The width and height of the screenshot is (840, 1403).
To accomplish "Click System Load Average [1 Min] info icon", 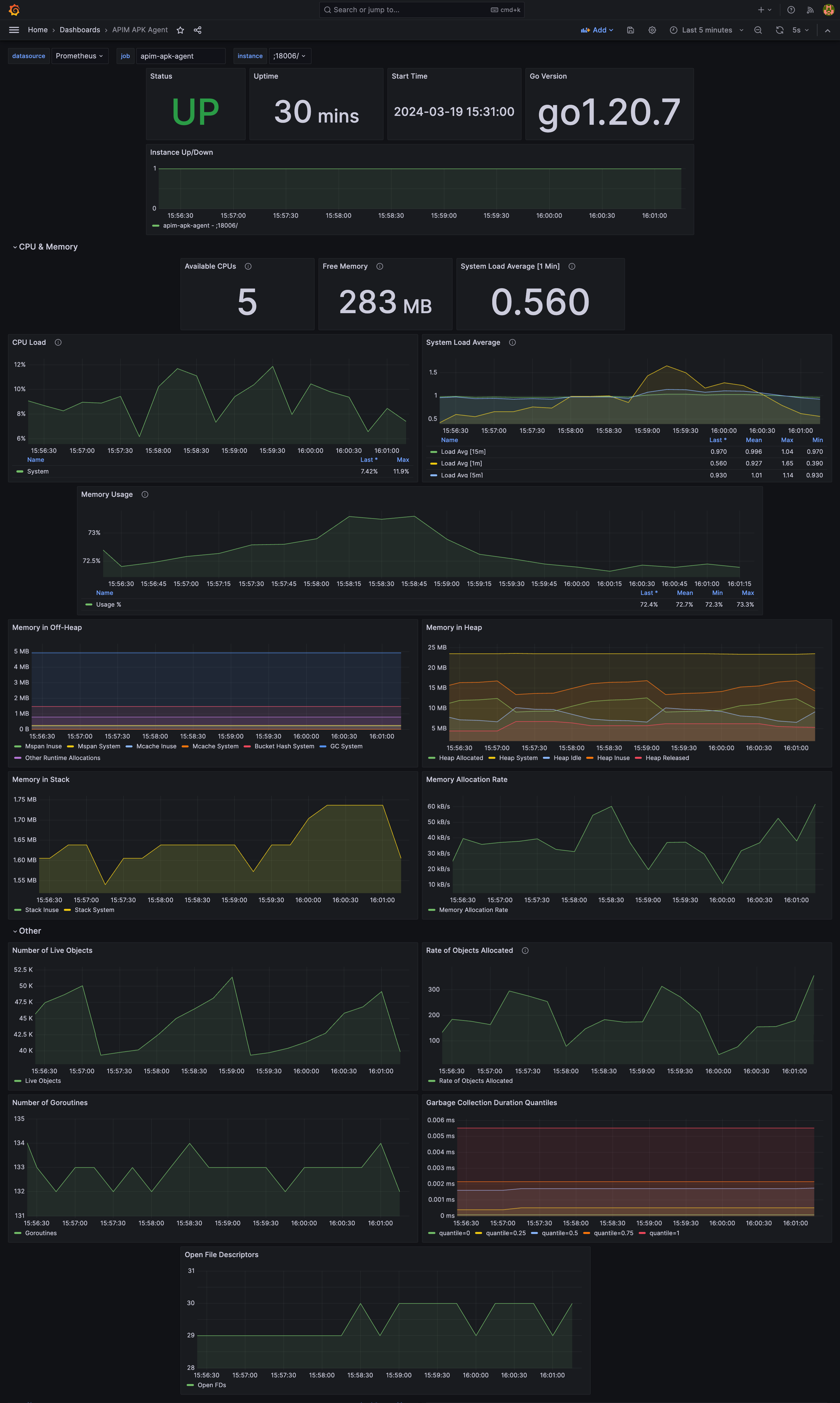I will tap(572, 266).
